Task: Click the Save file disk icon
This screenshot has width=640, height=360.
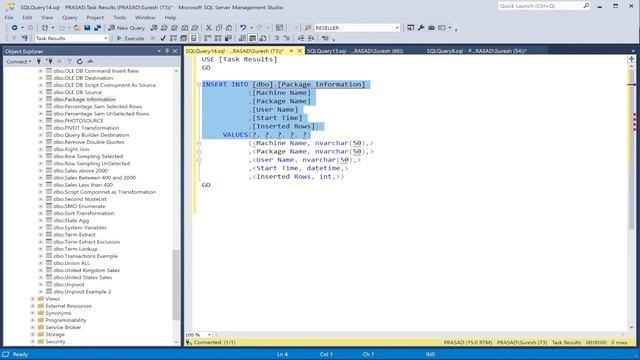Action: pos(87,28)
